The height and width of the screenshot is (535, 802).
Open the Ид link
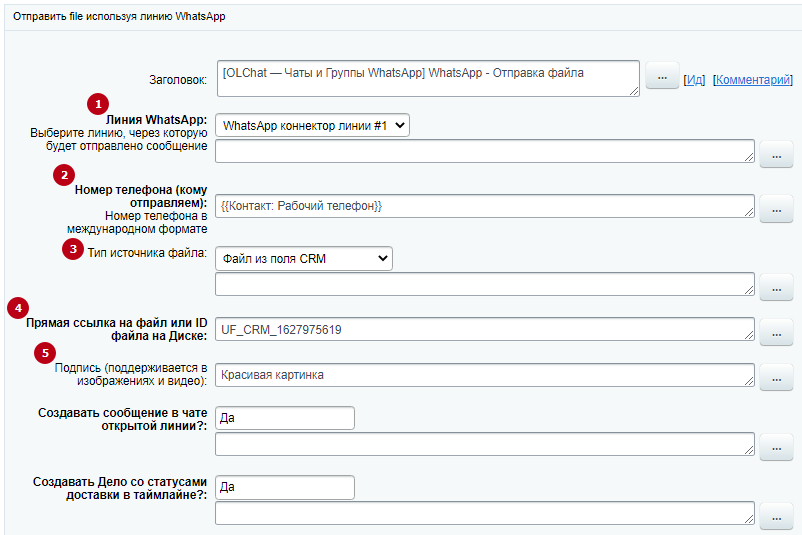[694, 80]
